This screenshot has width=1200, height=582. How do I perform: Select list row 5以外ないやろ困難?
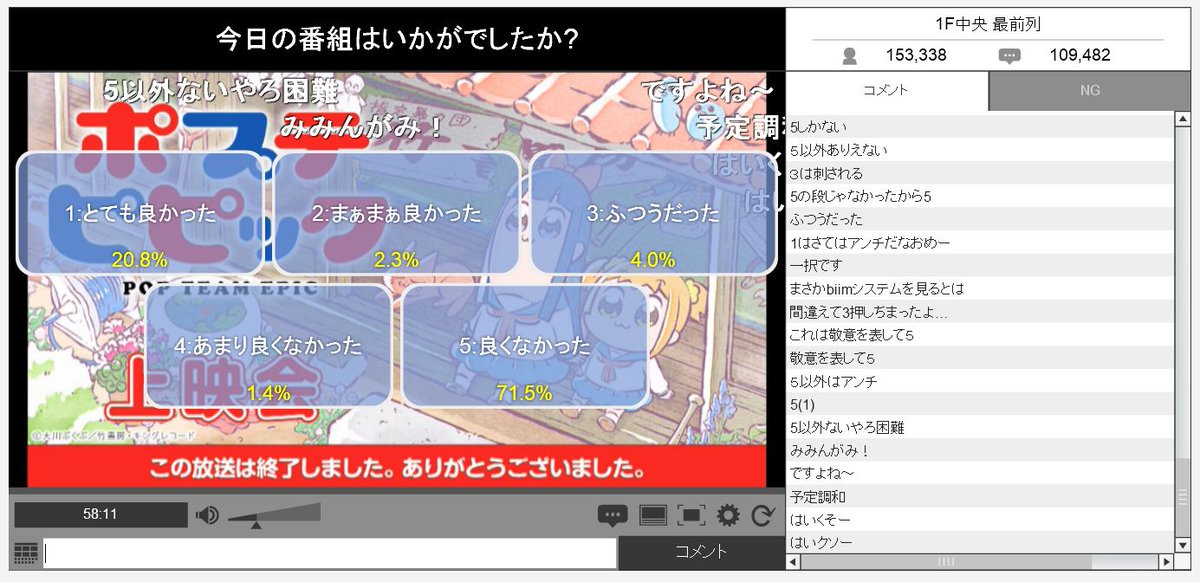coord(980,427)
